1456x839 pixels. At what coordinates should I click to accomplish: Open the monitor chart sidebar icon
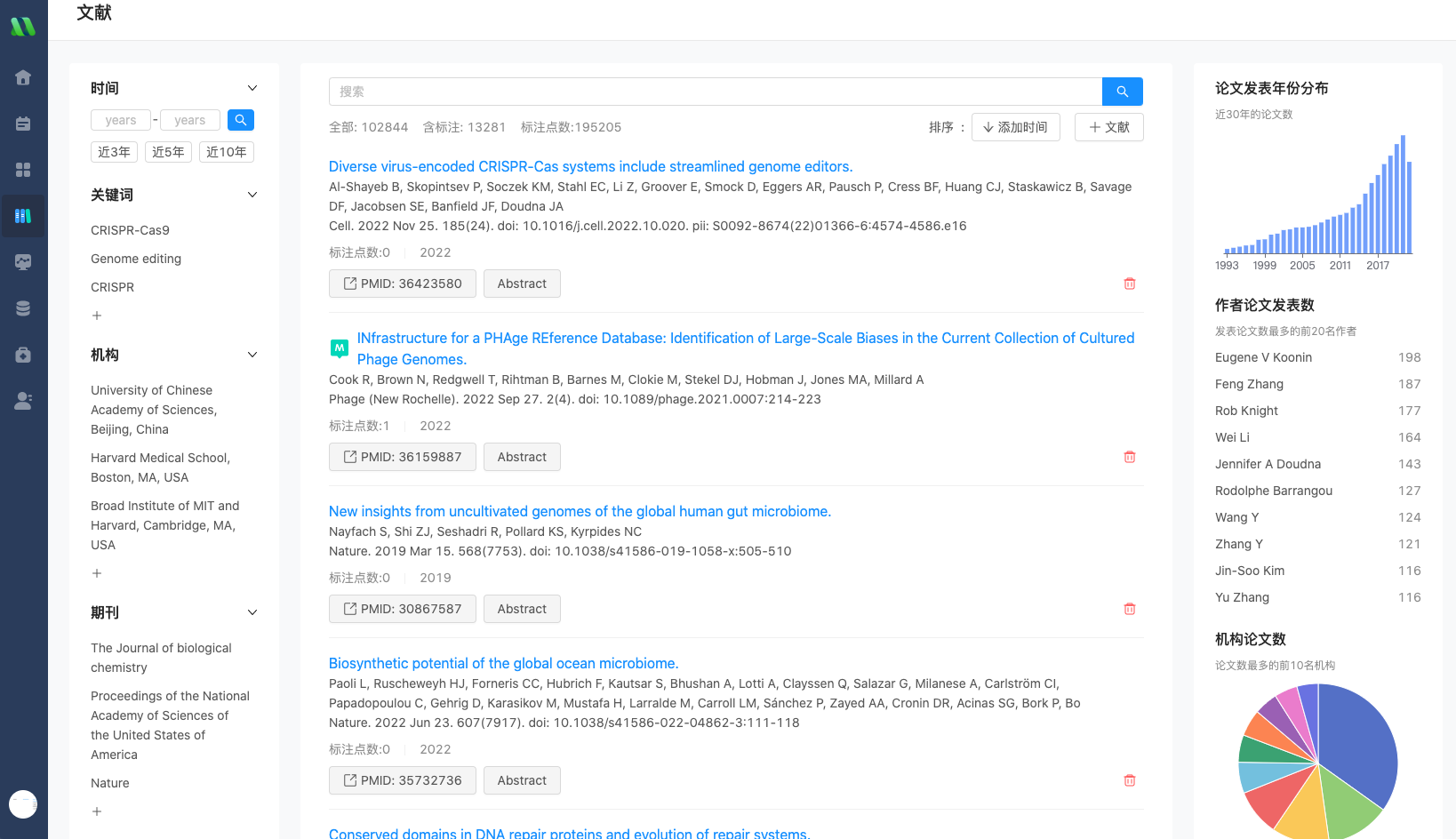pyautogui.click(x=23, y=262)
